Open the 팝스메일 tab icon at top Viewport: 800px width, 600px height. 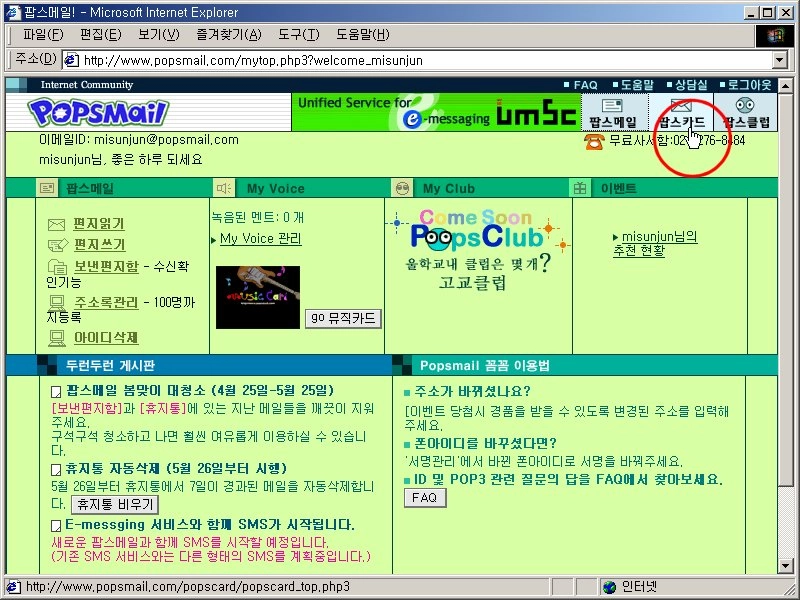(x=613, y=112)
